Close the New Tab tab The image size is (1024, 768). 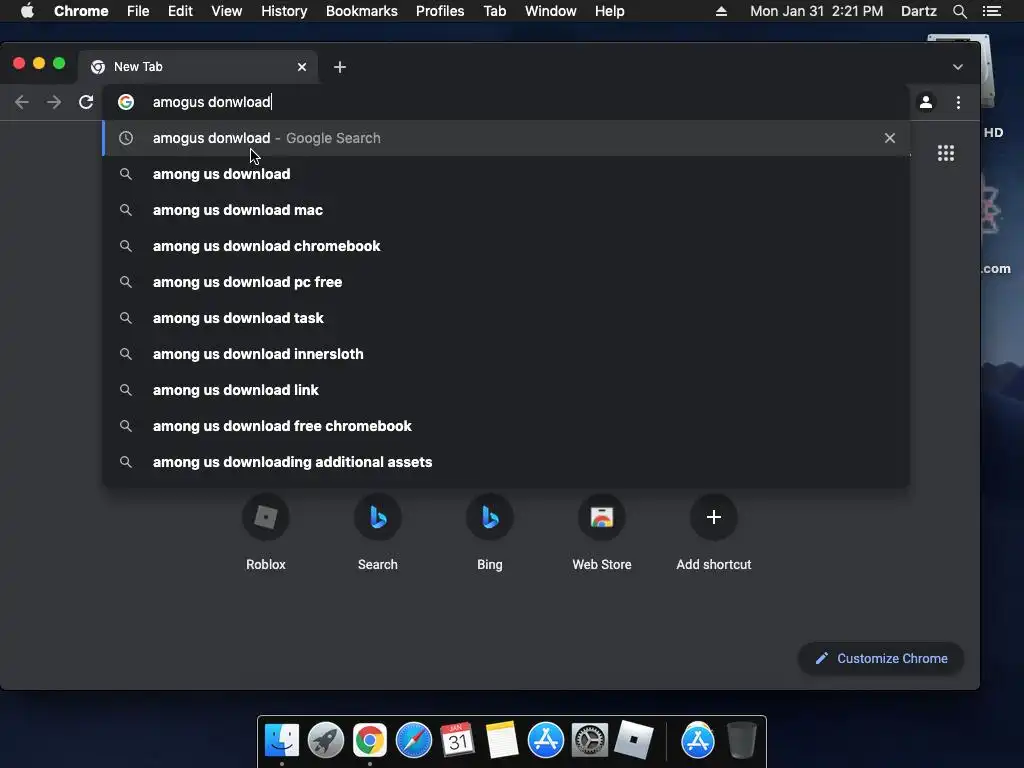pos(302,67)
